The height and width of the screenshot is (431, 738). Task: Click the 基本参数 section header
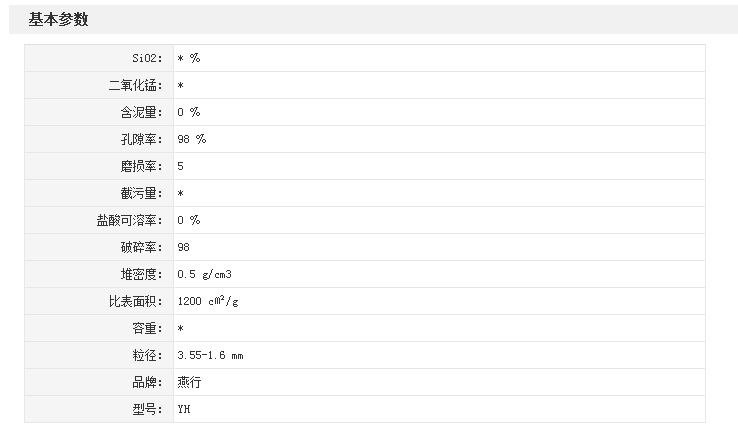[58, 19]
